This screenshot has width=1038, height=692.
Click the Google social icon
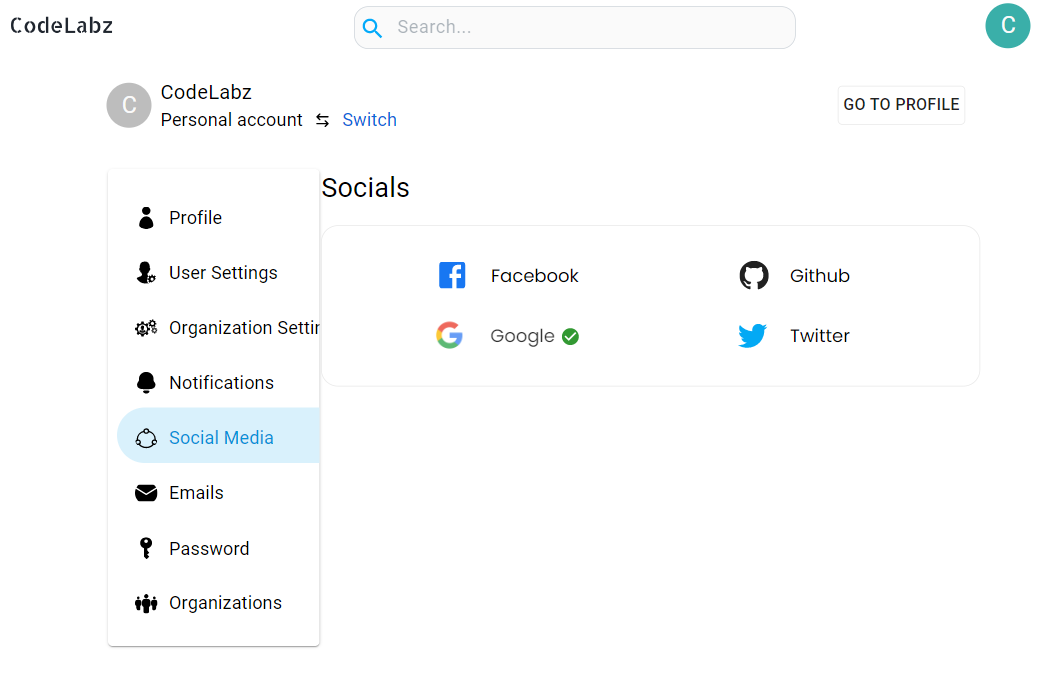[x=450, y=335]
